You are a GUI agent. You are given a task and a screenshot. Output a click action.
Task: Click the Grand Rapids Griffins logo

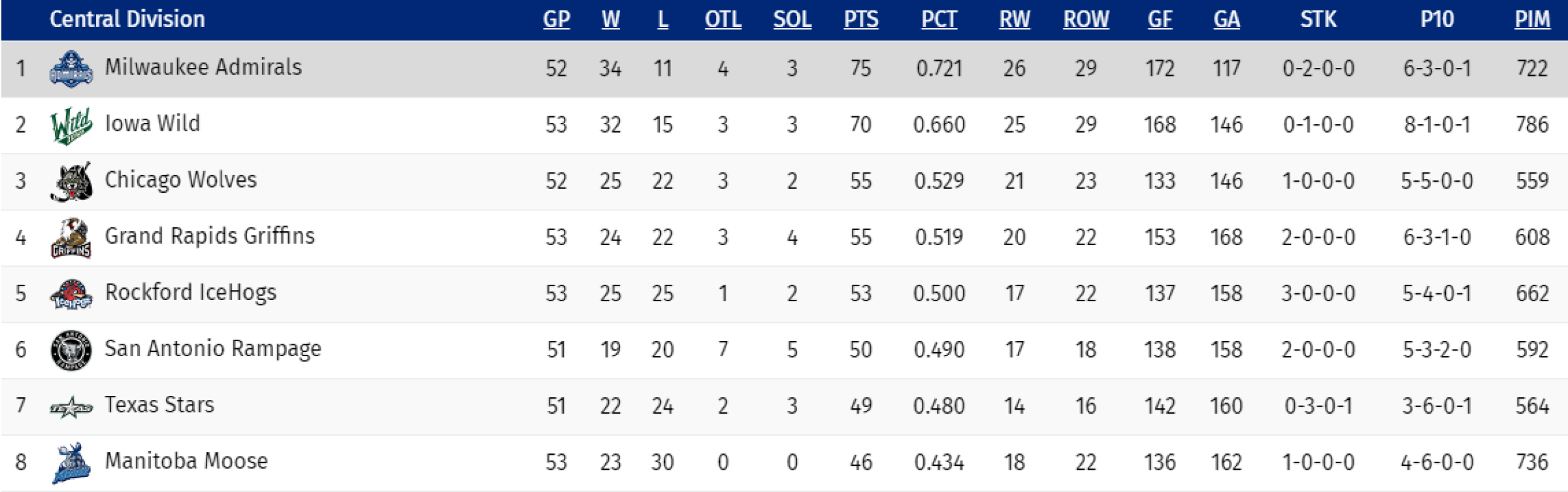[x=71, y=238]
